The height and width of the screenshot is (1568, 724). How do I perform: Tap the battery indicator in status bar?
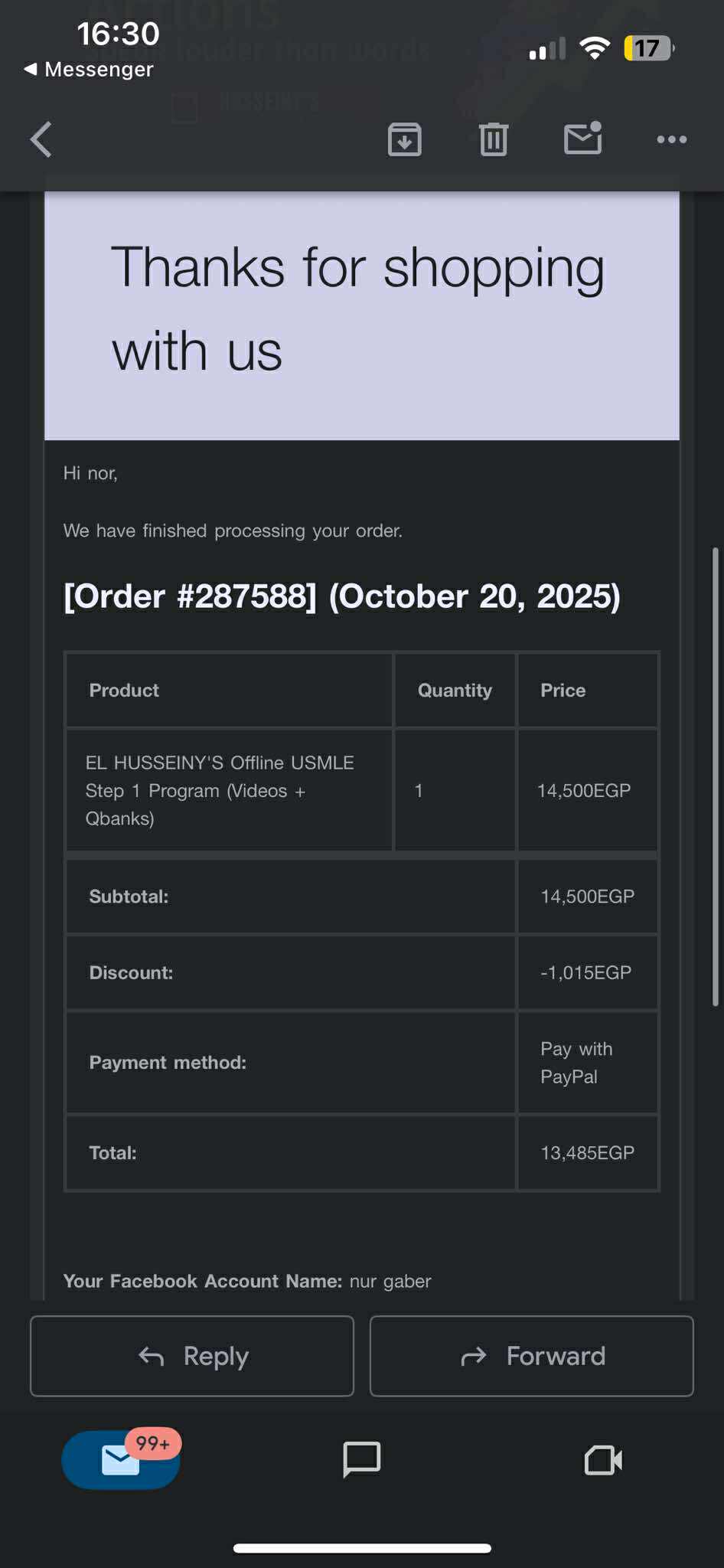[x=648, y=48]
